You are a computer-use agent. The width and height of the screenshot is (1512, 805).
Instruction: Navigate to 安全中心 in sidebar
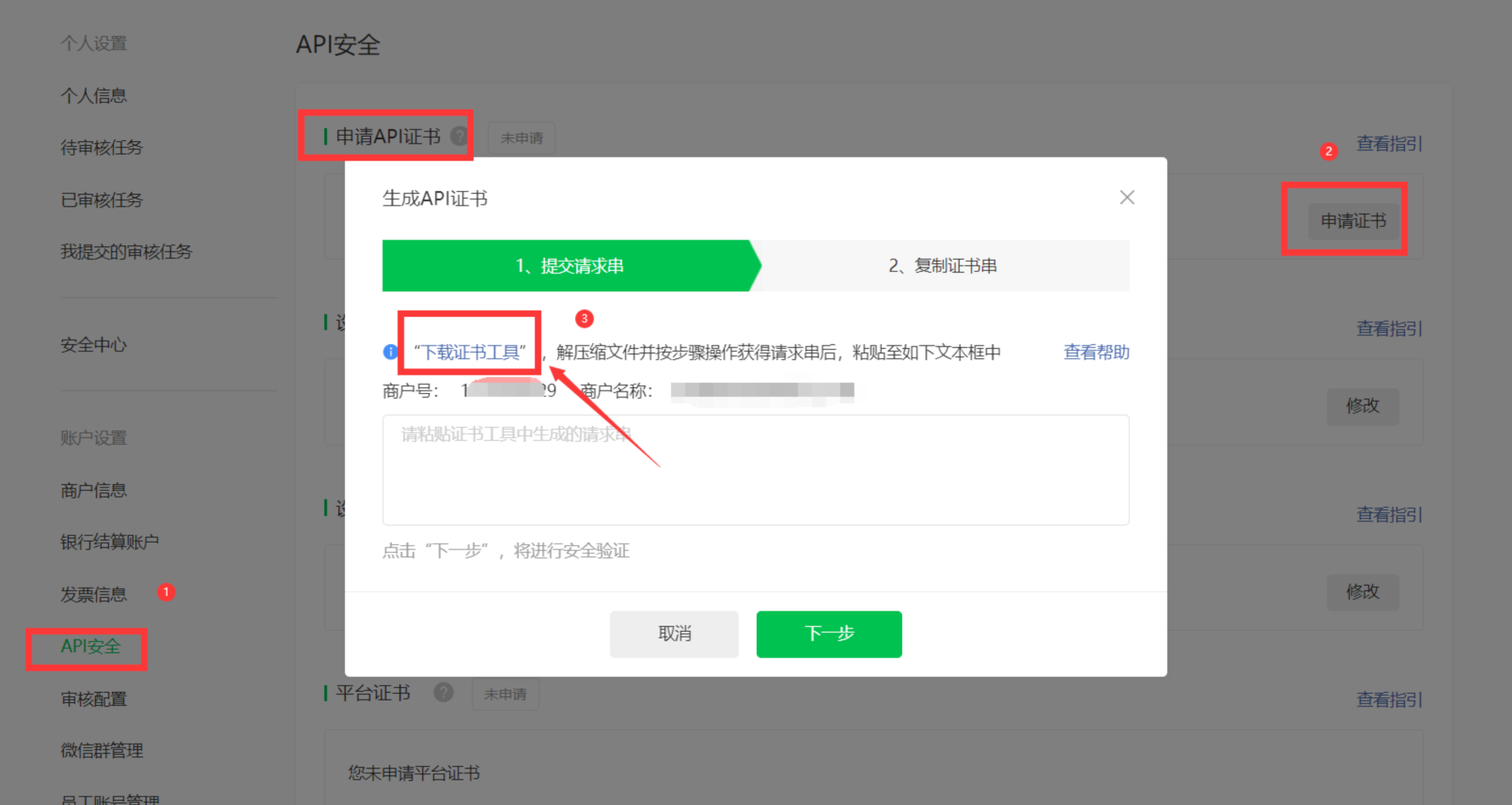pos(93,345)
